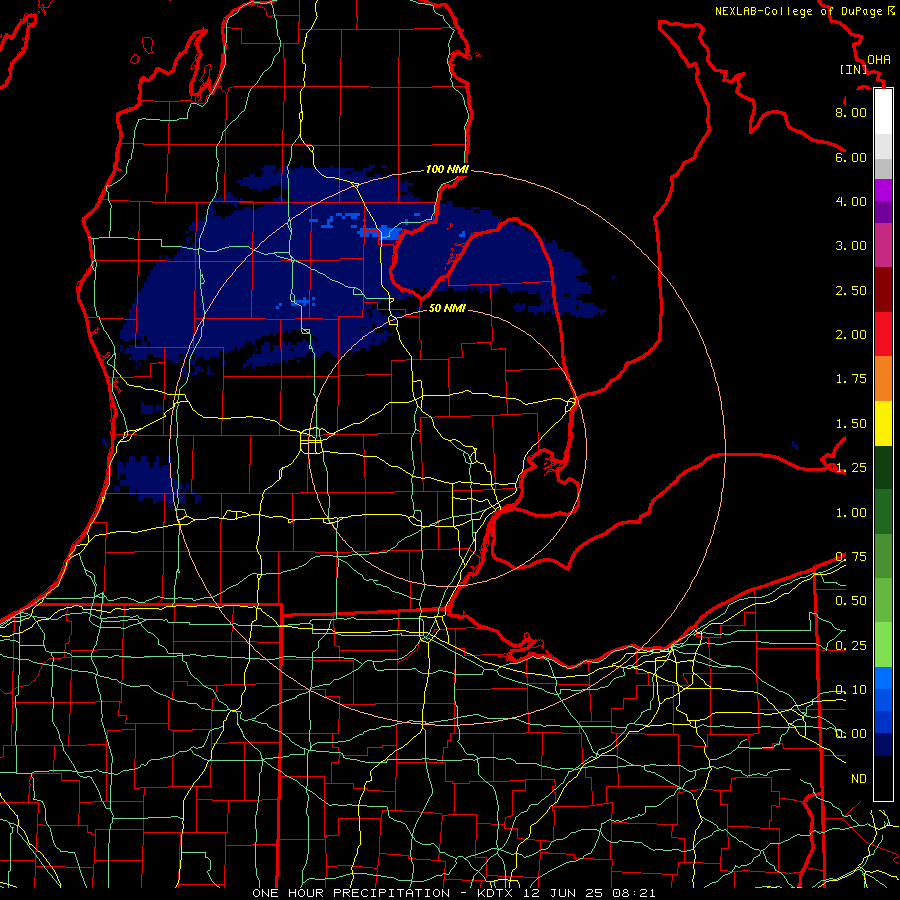Click the NEXLAB-College of DuPage credit text
This screenshot has height=900, width=900.
coord(799,11)
